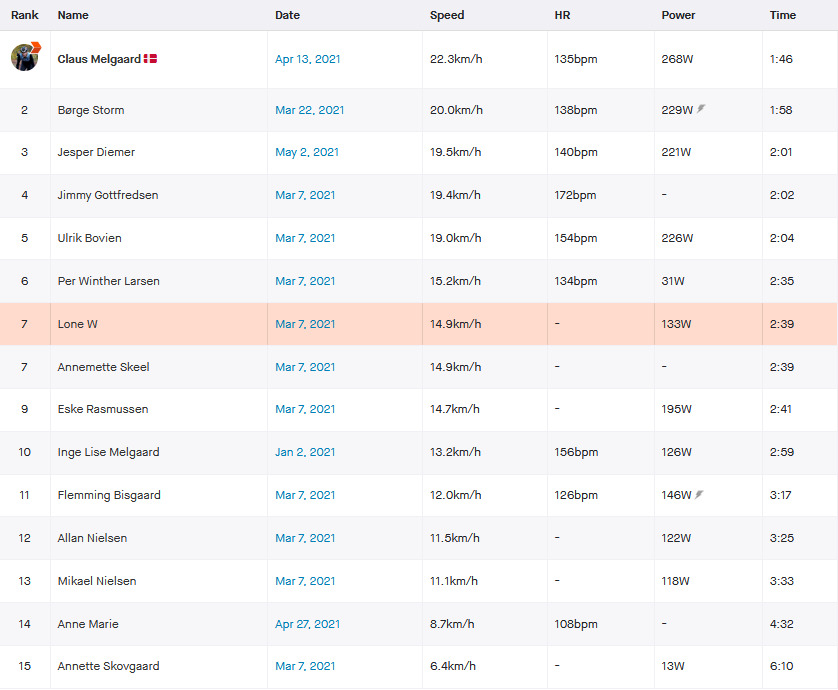Open Inge Lise Melgaard's Jan 2, 2021 activity
Screen dimensions: 838x690
[305, 452]
